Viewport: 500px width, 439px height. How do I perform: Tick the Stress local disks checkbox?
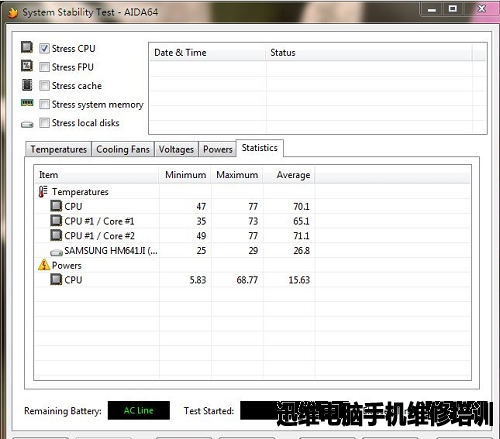(44, 123)
